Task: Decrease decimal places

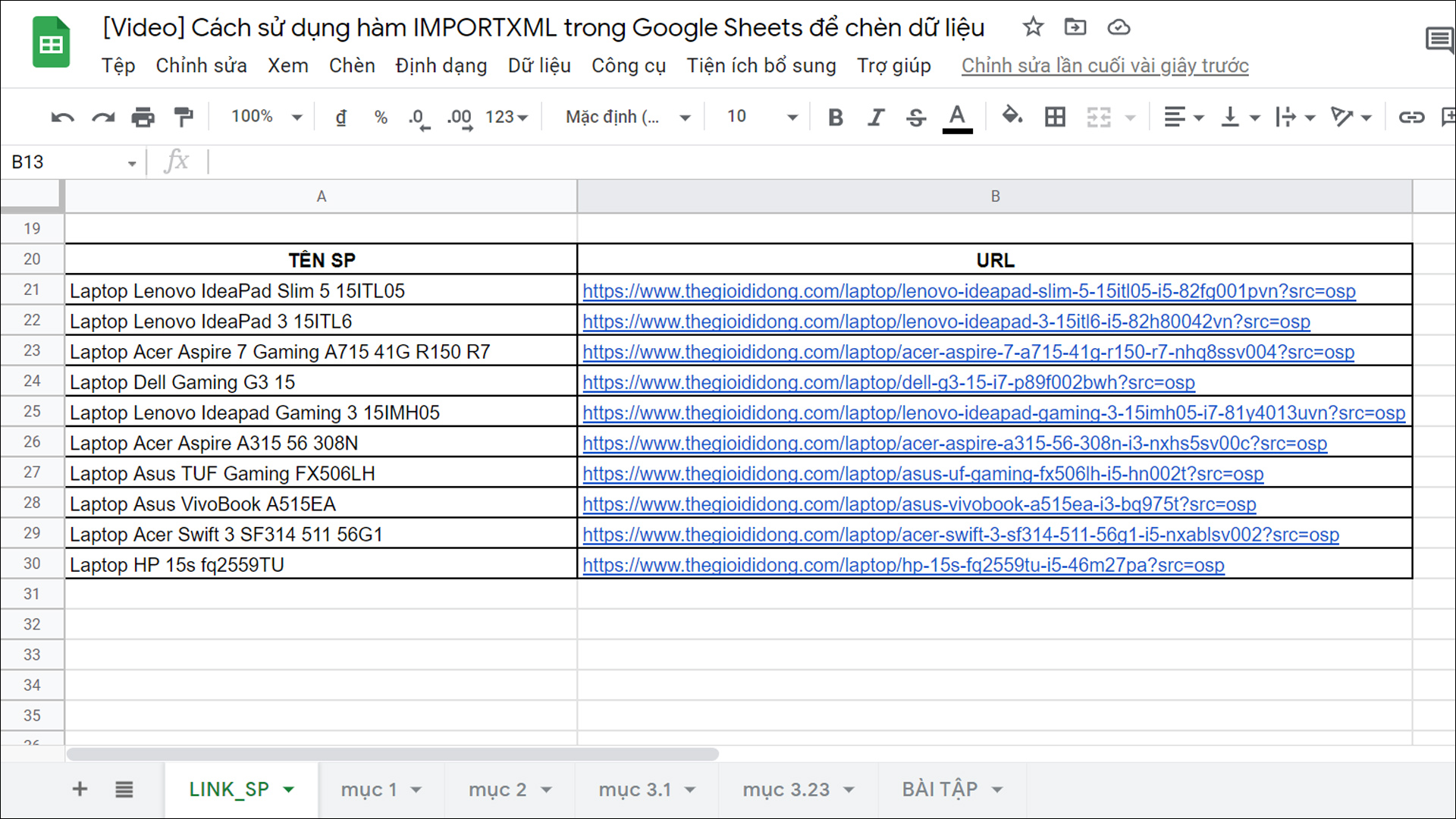Action: tap(419, 118)
